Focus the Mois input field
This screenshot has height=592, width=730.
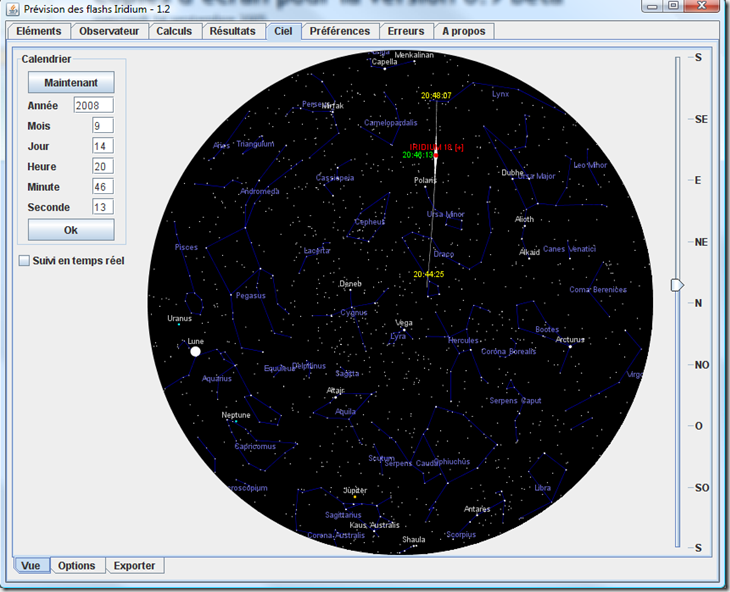pos(102,126)
